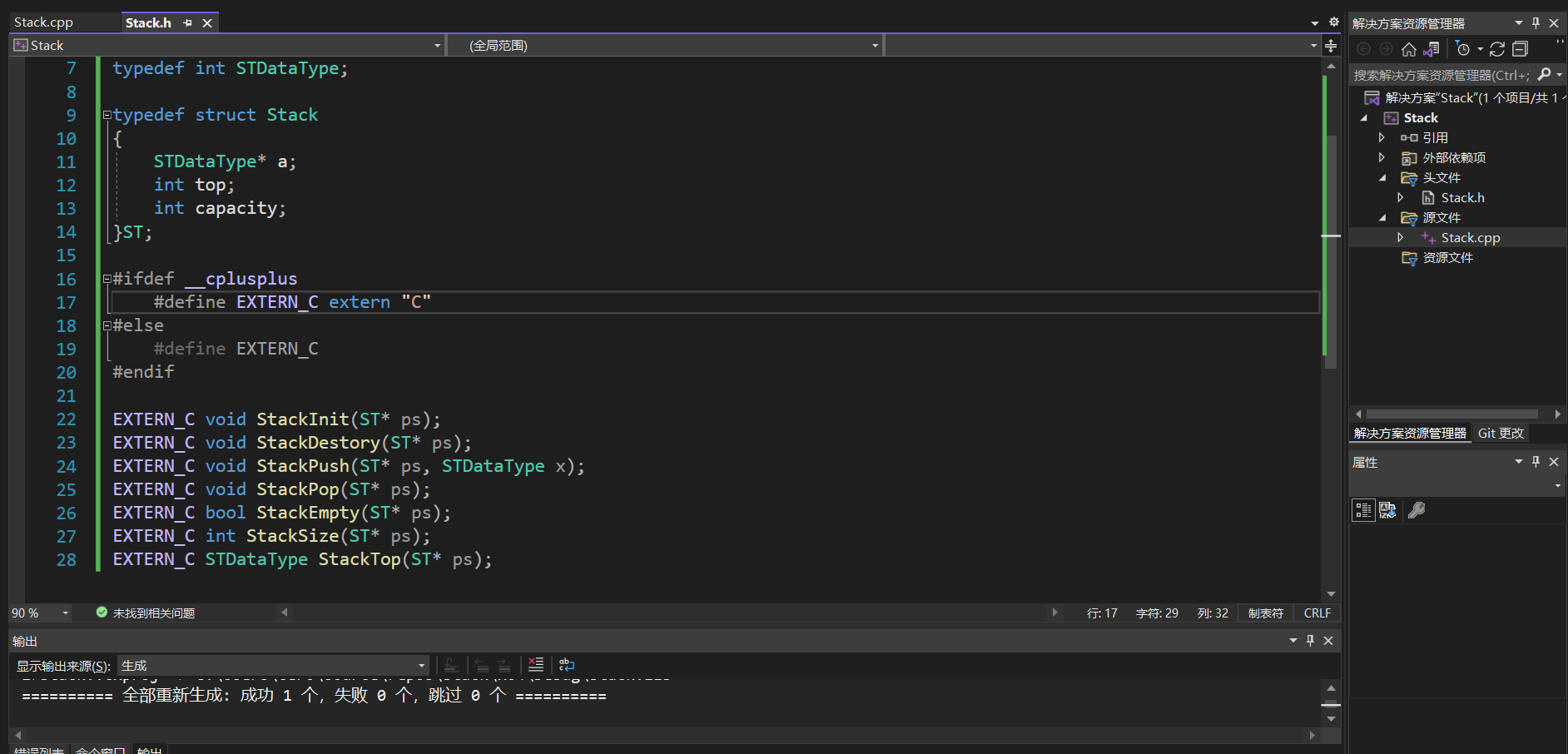Expand the Stack.h tree node
Viewport: 1568px width, 754px height.
click(1402, 198)
